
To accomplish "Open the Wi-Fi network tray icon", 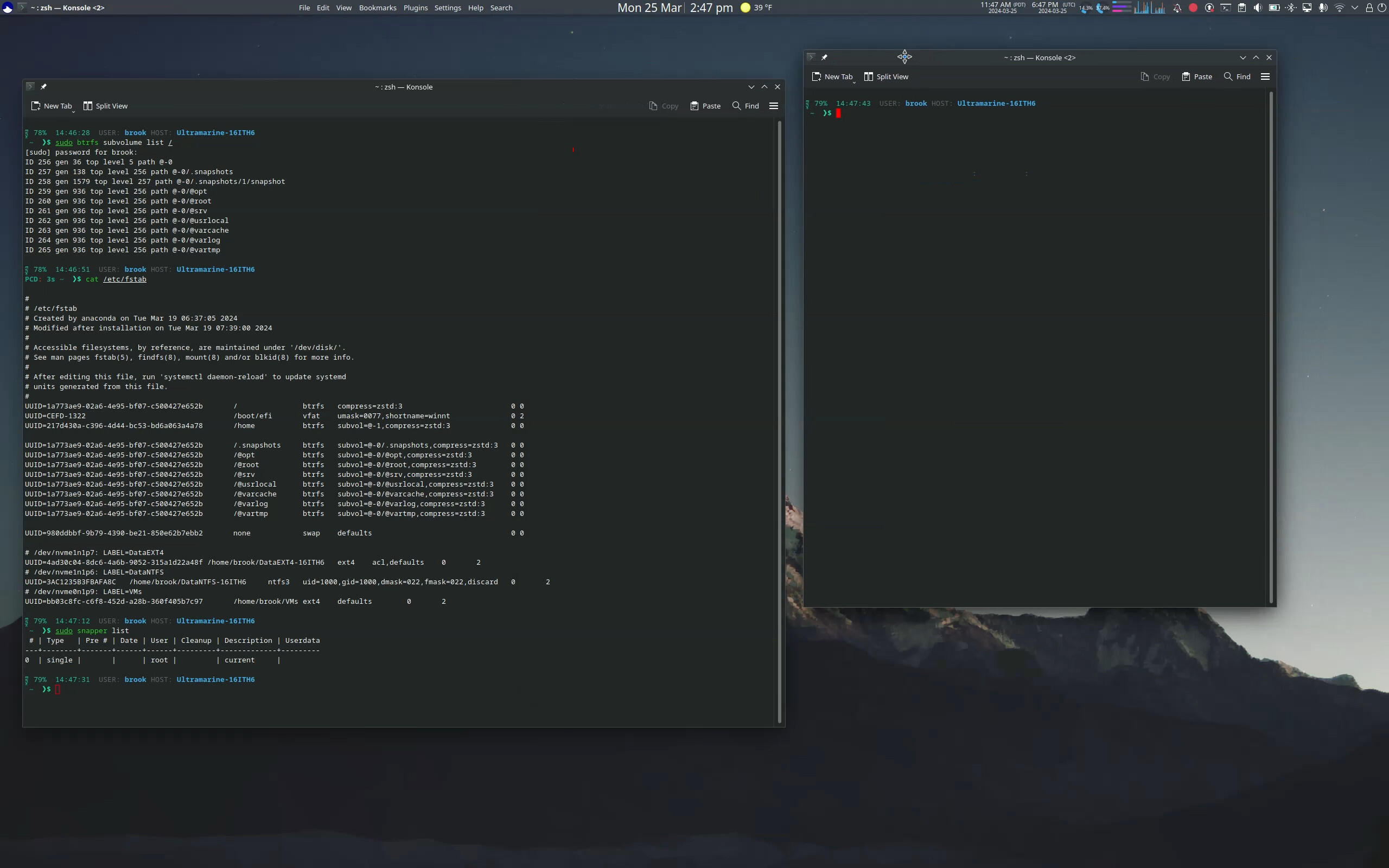I will [1339, 8].
